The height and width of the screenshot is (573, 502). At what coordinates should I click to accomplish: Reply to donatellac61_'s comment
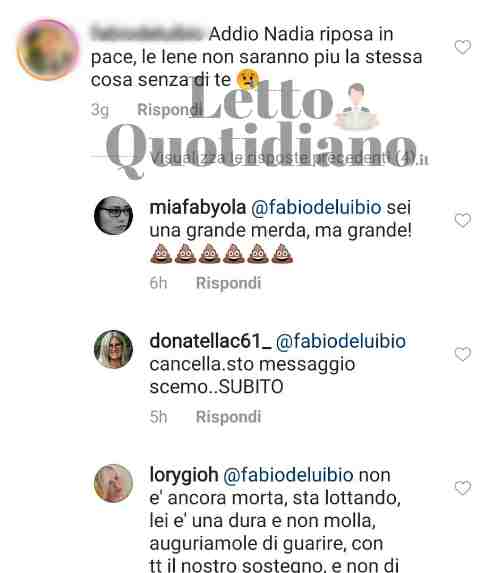(x=229, y=417)
